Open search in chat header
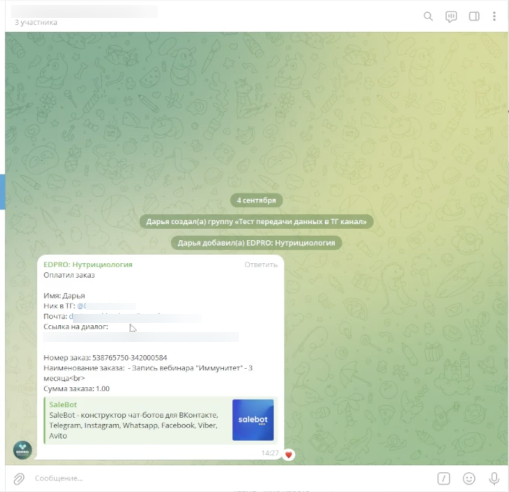 coord(428,16)
